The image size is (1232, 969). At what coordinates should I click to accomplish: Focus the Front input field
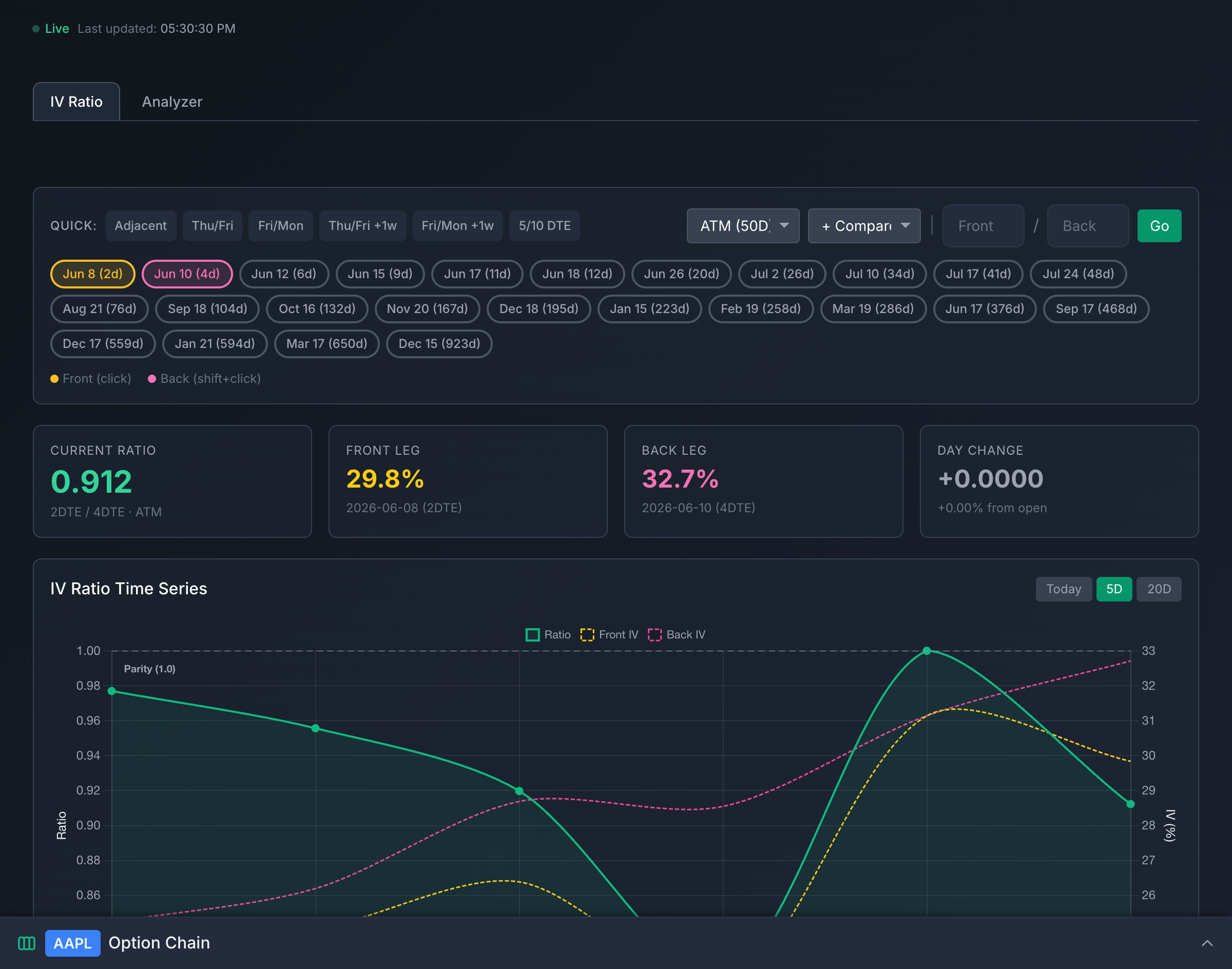tap(984, 226)
